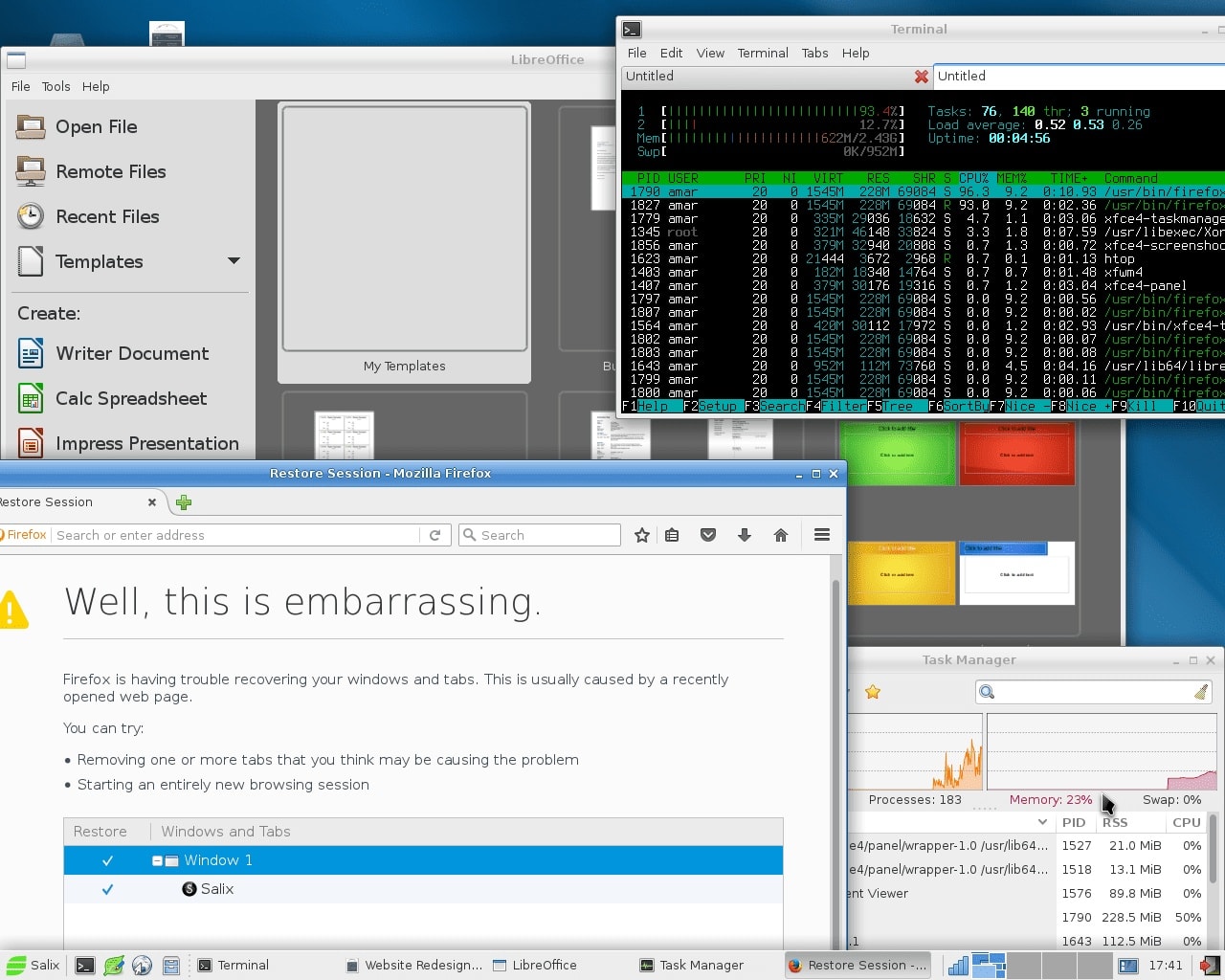Sort Task Manager by PID column
Screen dimensions: 1225x980
click(1074, 822)
